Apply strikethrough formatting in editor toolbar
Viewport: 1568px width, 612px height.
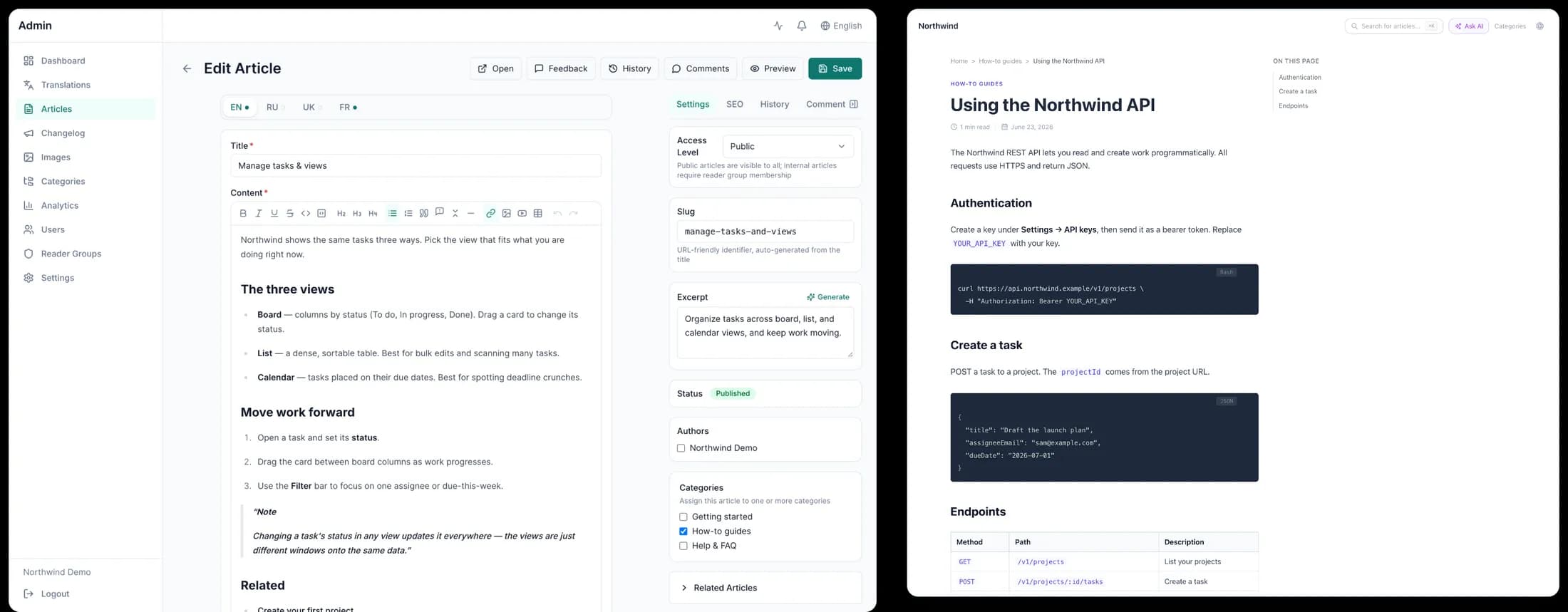[x=290, y=213]
